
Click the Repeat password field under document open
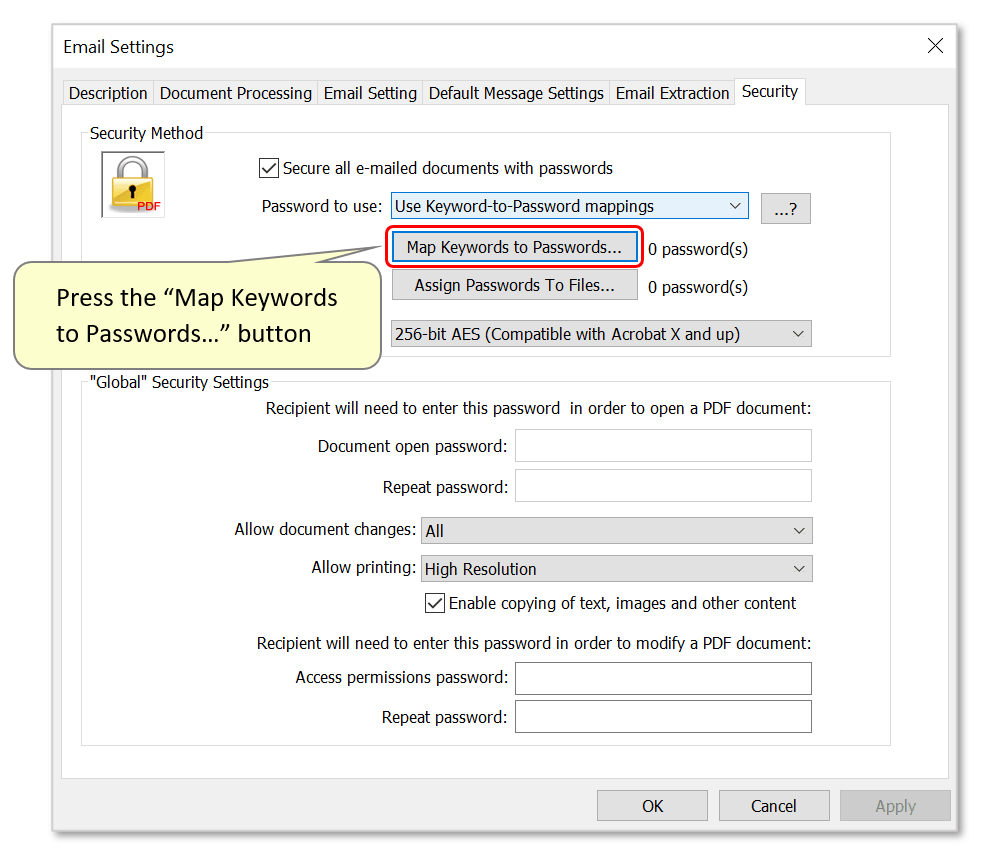pyautogui.click(x=663, y=487)
